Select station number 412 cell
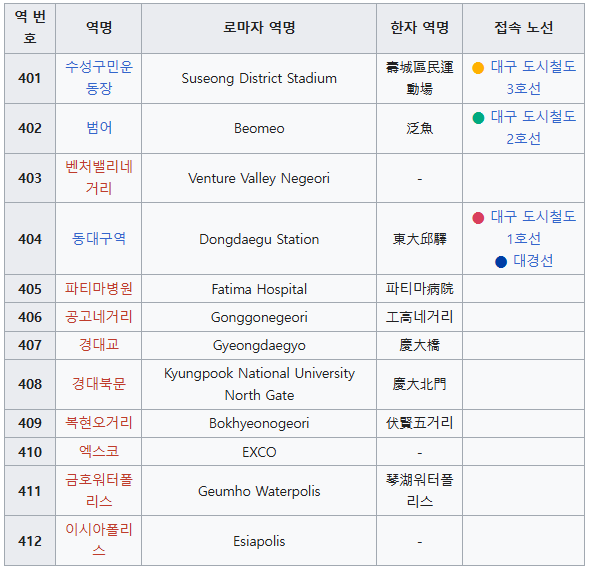Viewport: 589px width, 570px height. tap(30, 540)
